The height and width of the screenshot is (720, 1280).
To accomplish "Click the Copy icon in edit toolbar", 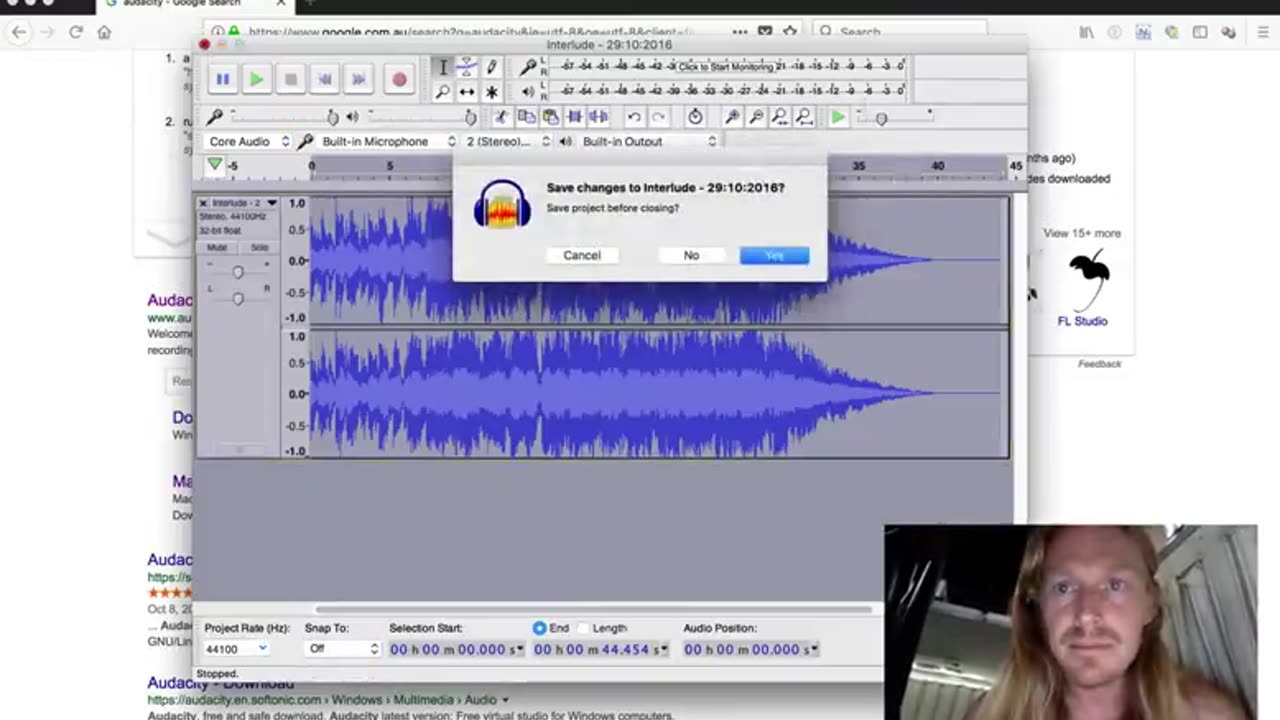I will point(525,117).
